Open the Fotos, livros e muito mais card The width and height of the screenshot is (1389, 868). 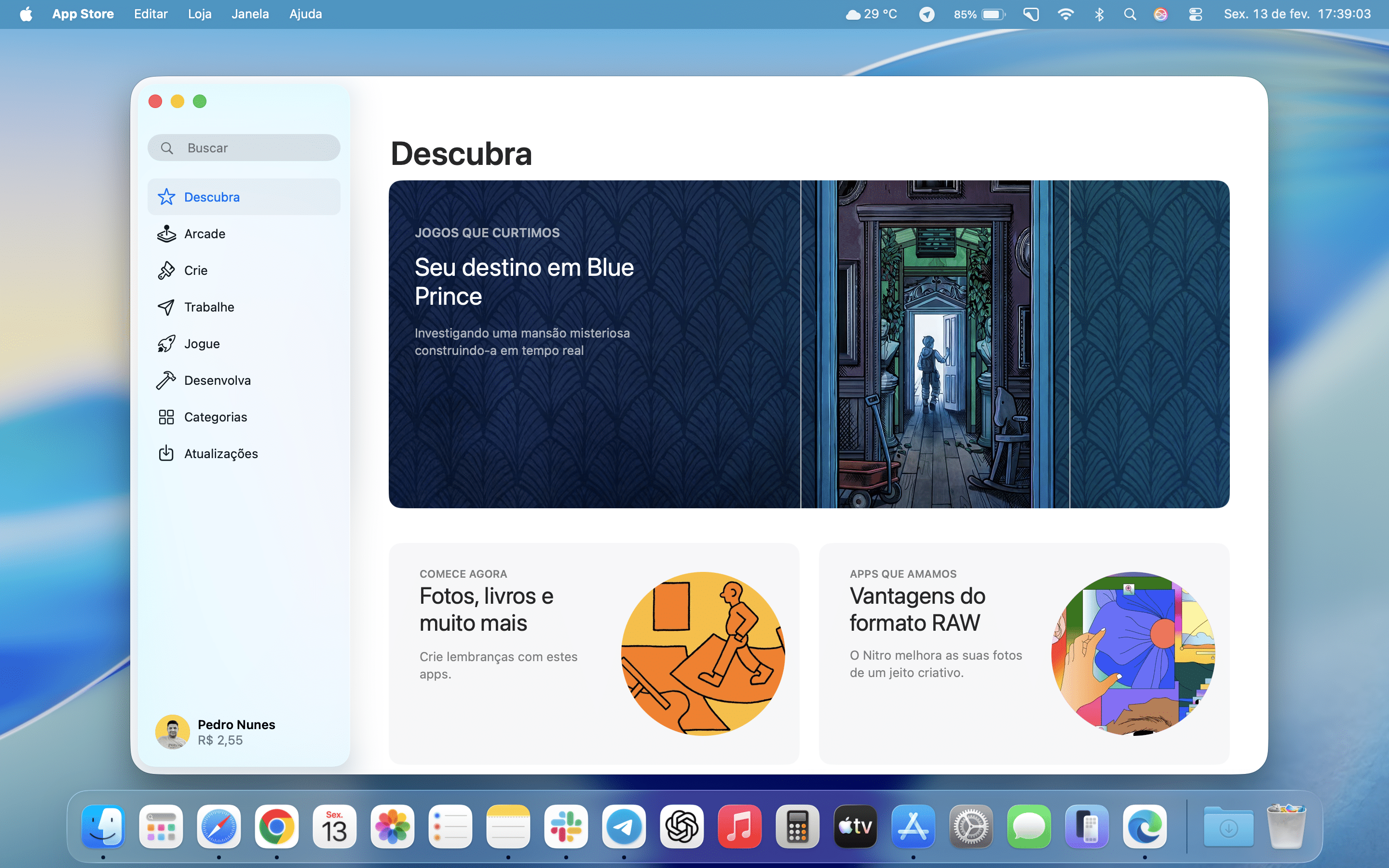click(594, 653)
